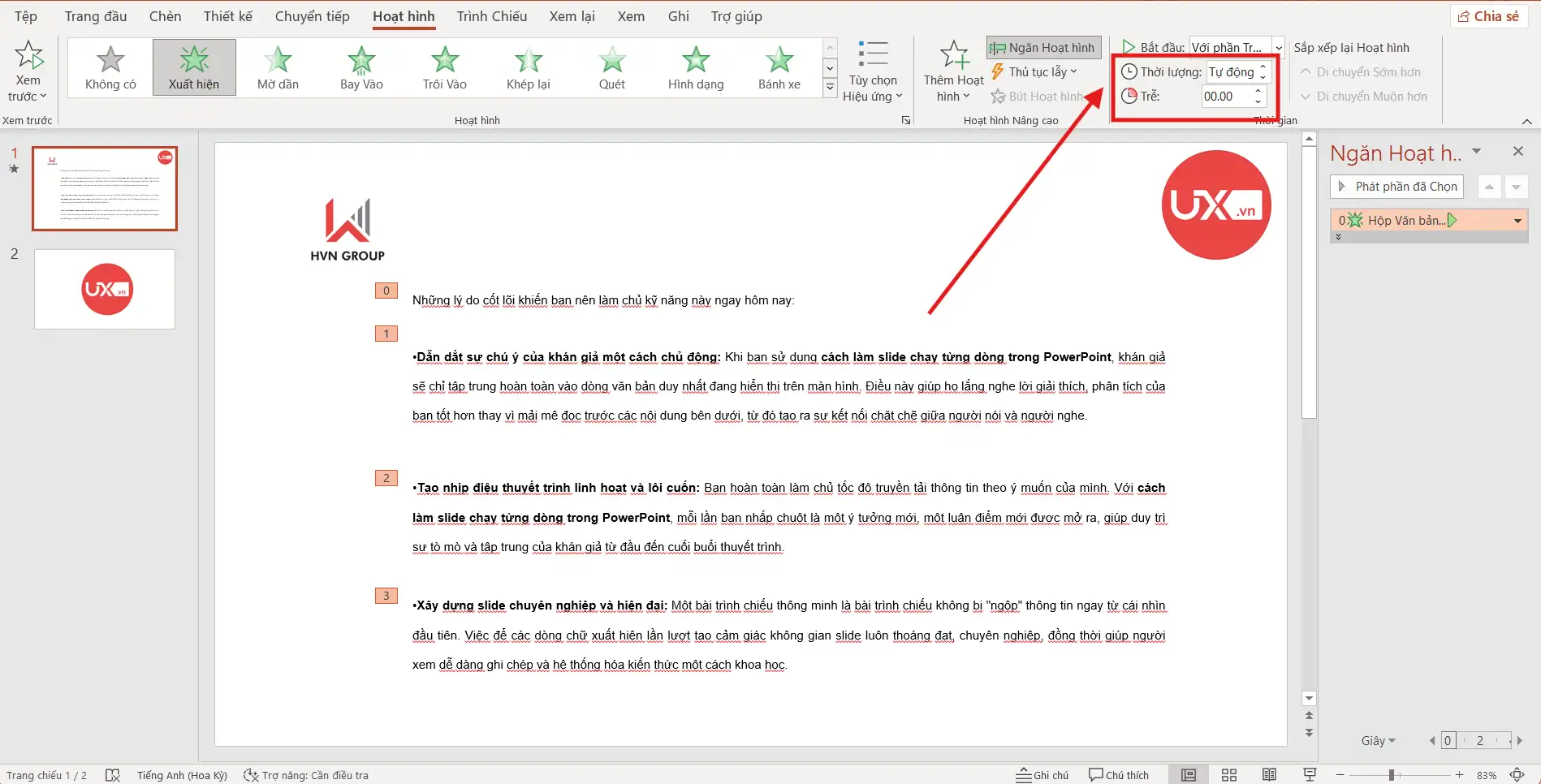Open Hộp Văn bản animation item dropdown
The image size is (1541, 784).
coord(1517,221)
